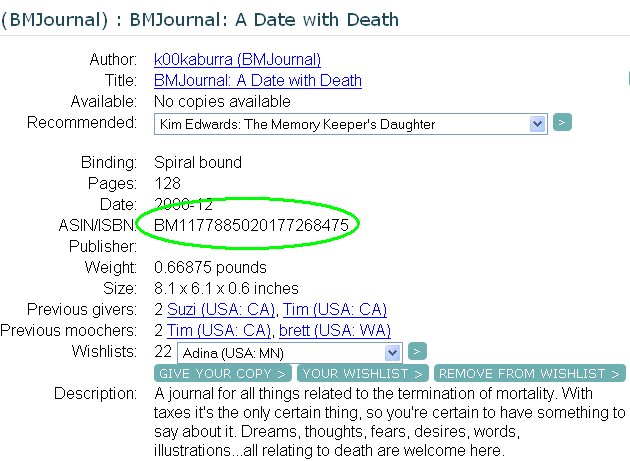Viewport: 630px width, 461px height.
Task: Open title link BMJournal: A Date with Death
Action: point(258,80)
